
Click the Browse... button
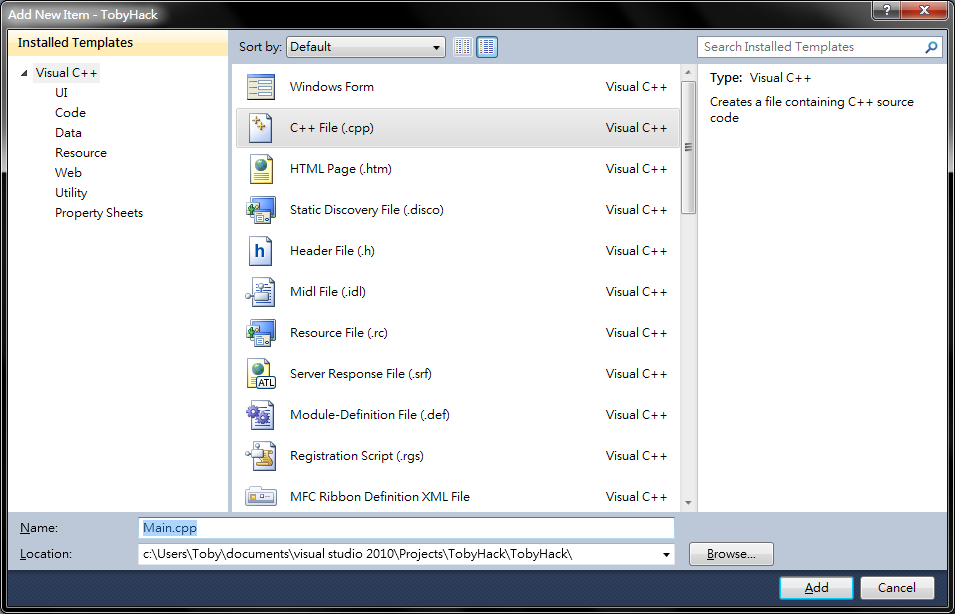pos(731,554)
